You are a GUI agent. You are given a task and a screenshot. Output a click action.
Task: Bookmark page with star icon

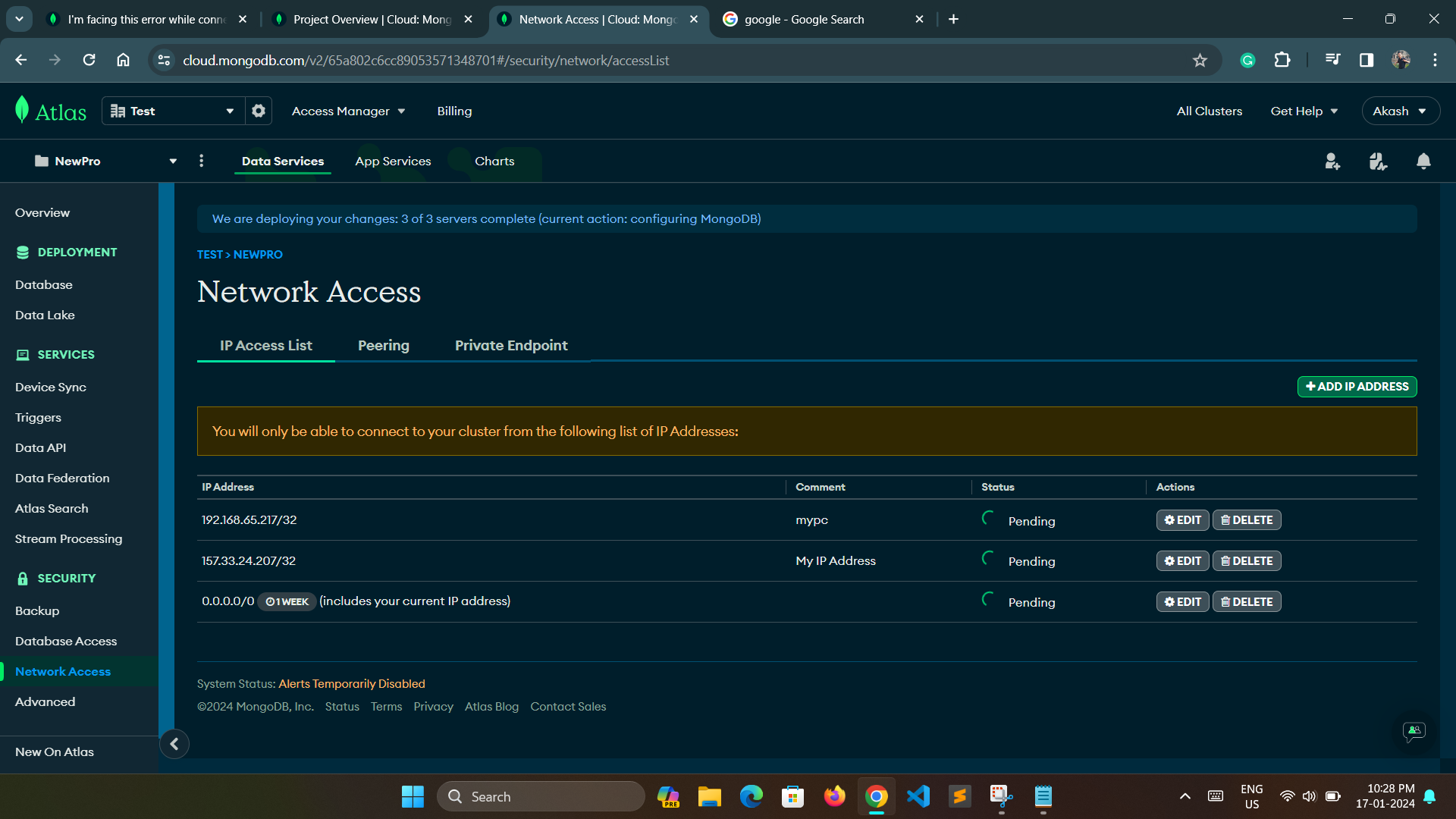(1200, 60)
